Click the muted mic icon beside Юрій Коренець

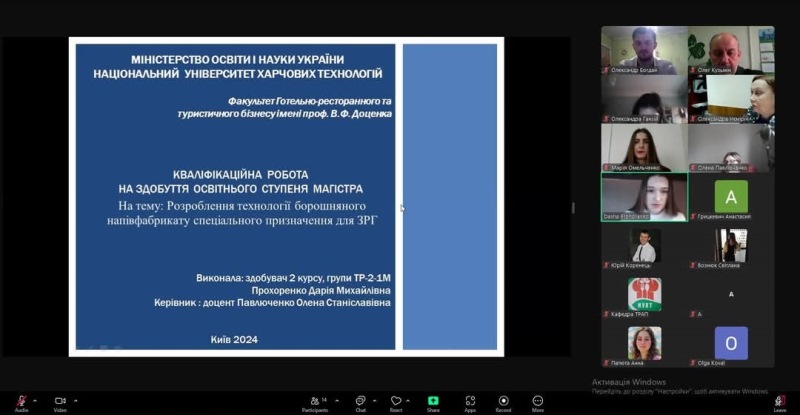(606, 265)
